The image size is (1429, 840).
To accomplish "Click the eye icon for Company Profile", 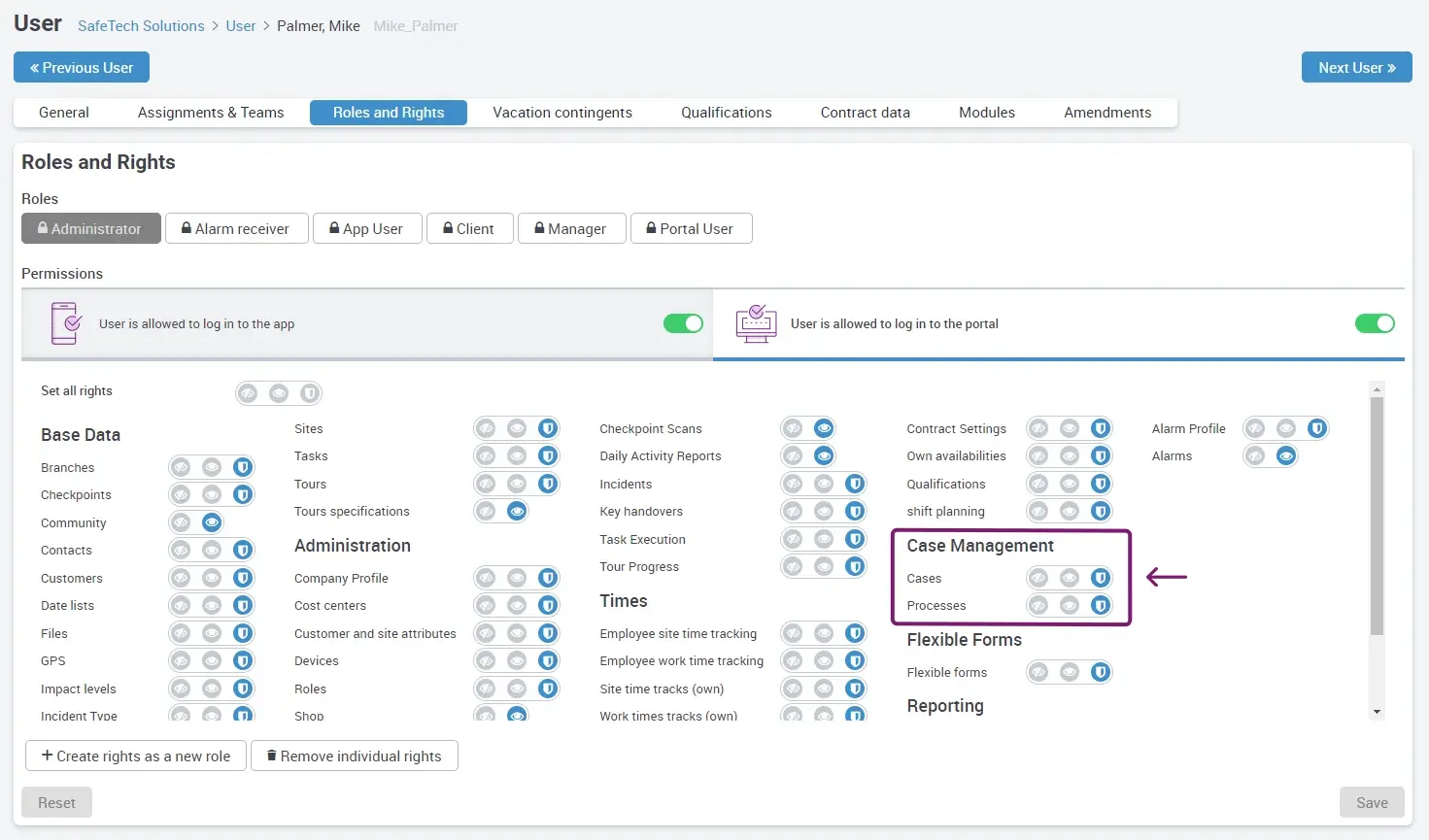I will click(517, 578).
